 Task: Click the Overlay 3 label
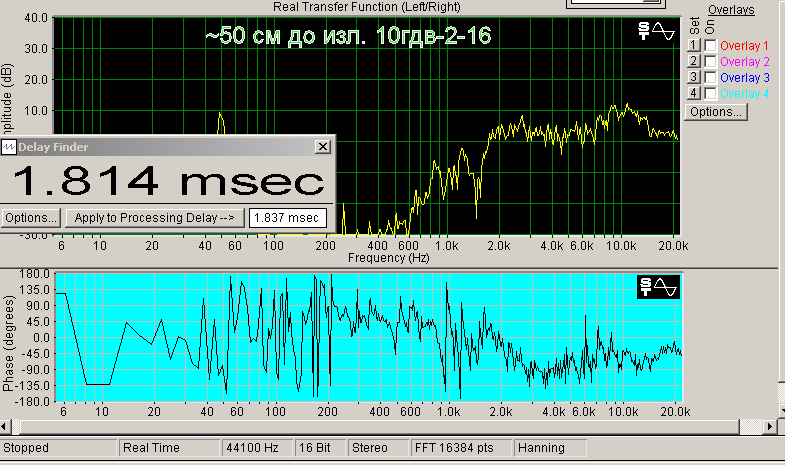coord(744,78)
